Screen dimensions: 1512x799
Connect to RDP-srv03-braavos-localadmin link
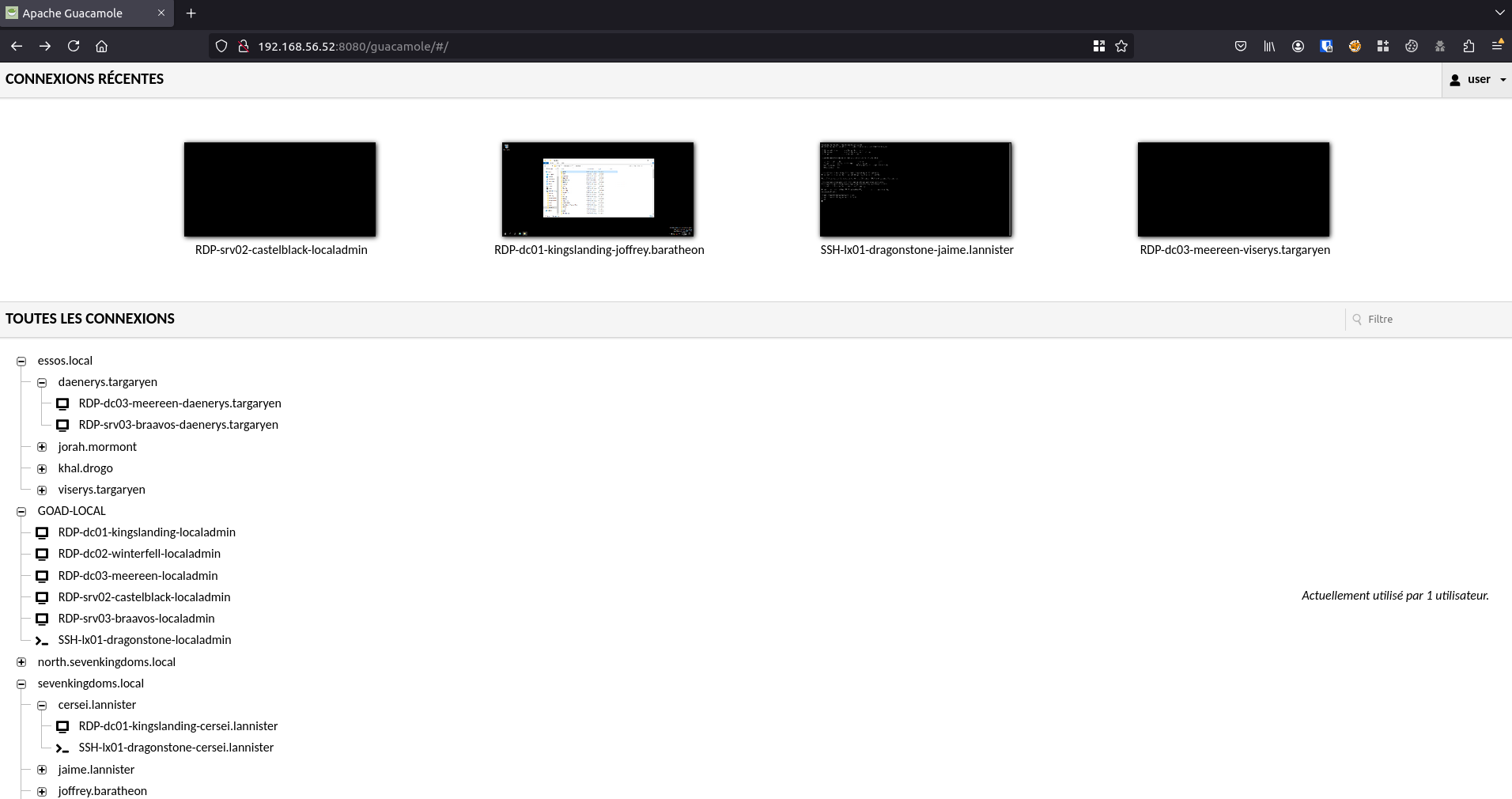pos(136,619)
